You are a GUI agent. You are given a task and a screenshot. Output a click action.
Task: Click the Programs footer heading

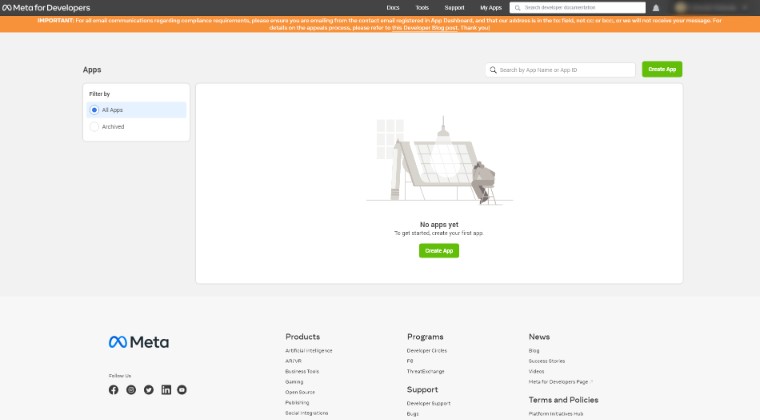coord(425,337)
